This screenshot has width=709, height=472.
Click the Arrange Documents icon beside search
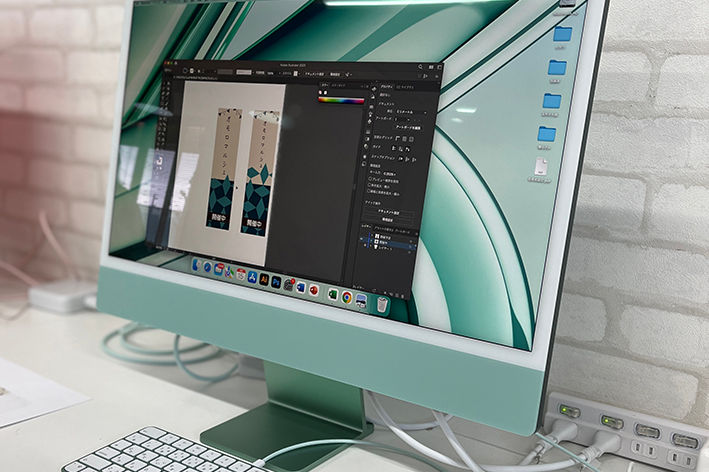pyautogui.click(x=431, y=67)
